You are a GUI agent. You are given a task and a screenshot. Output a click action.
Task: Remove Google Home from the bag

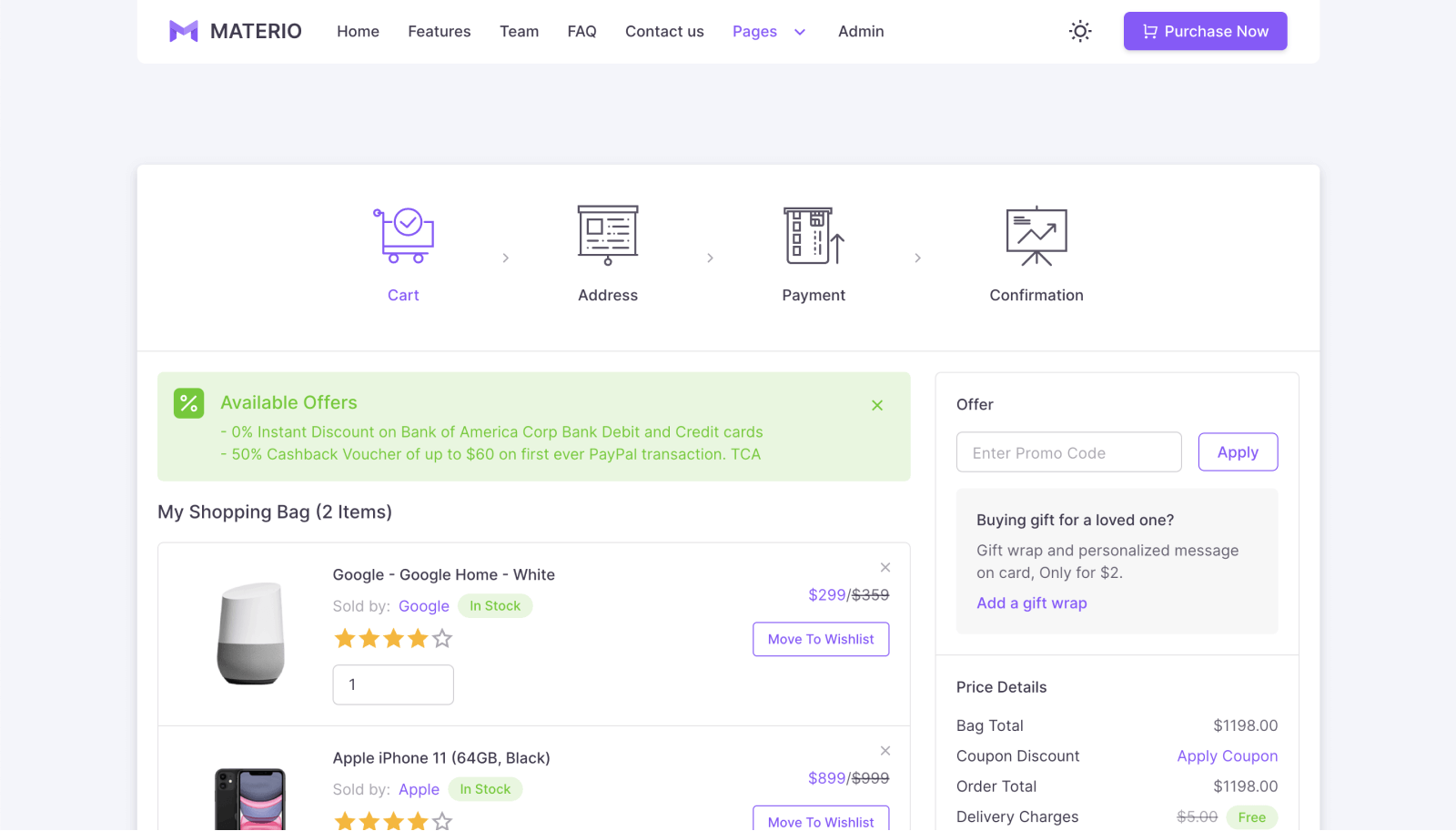[x=885, y=567]
